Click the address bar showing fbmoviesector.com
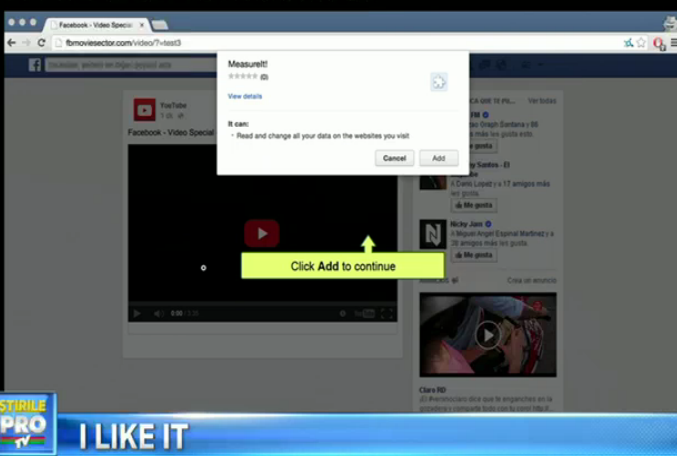The image size is (677, 456). [x=300, y=43]
